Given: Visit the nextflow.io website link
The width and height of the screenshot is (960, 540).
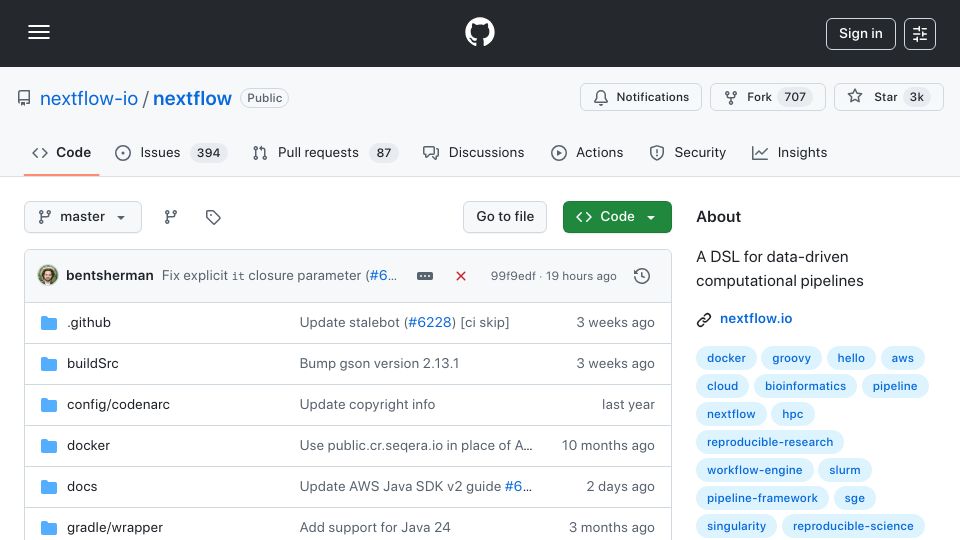Looking at the screenshot, I should coord(756,319).
